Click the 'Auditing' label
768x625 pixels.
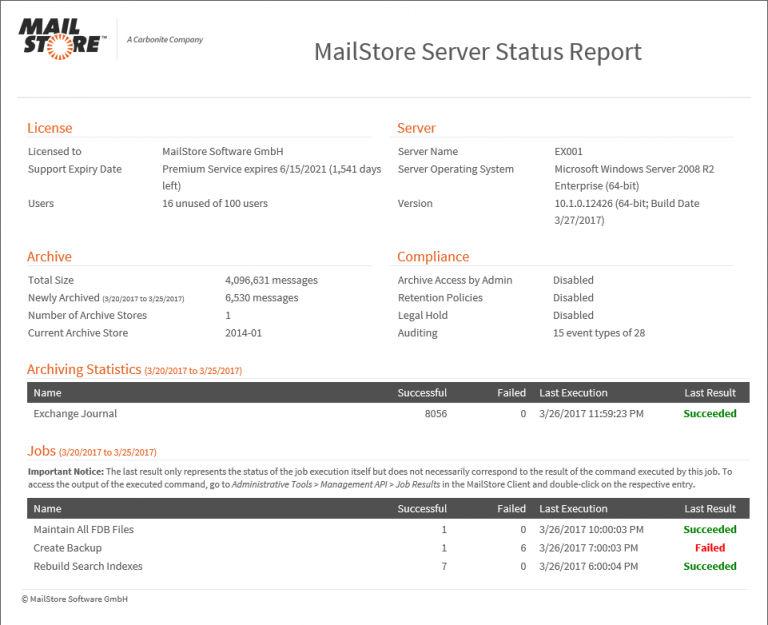(417, 333)
